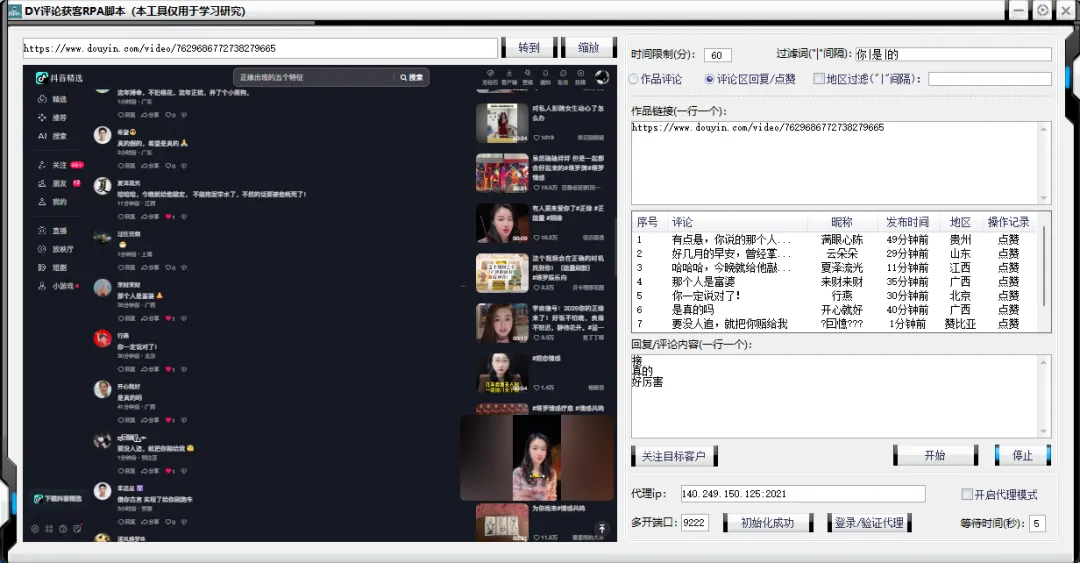
Task: Click the URL address input field
Action: (260, 48)
